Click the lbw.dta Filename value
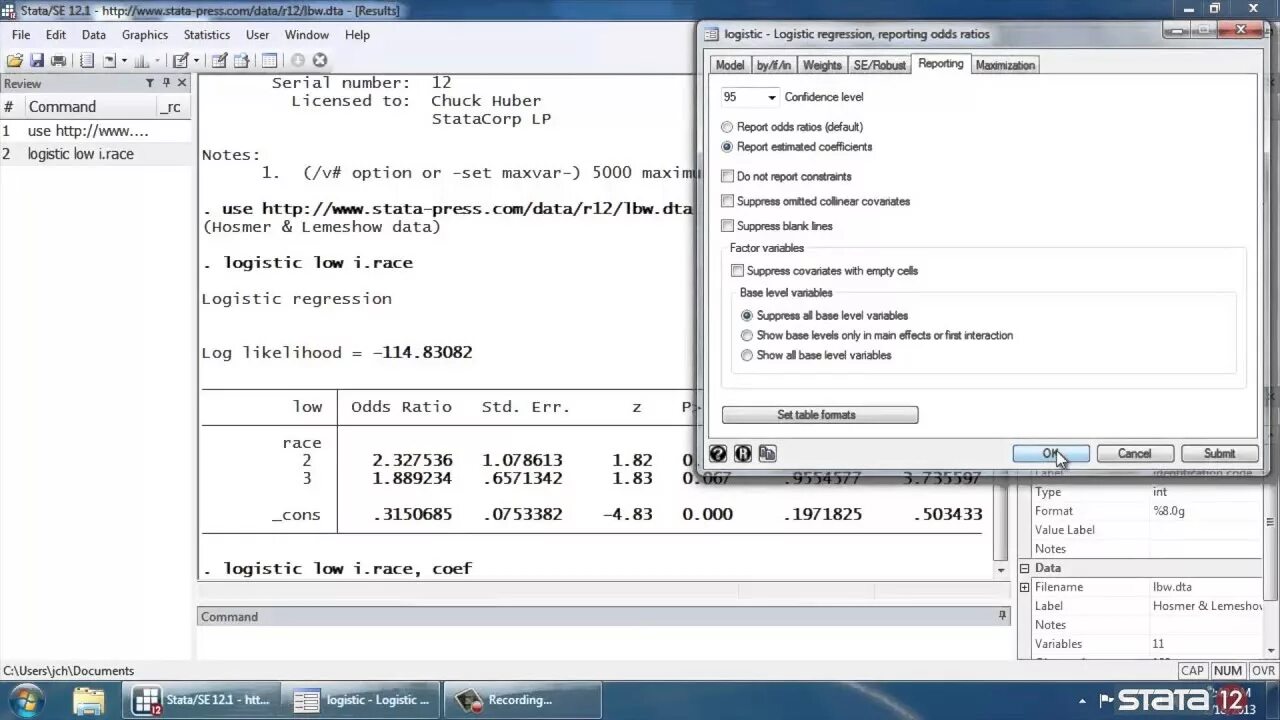The width and height of the screenshot is (1280, 720). (1172, 587)
